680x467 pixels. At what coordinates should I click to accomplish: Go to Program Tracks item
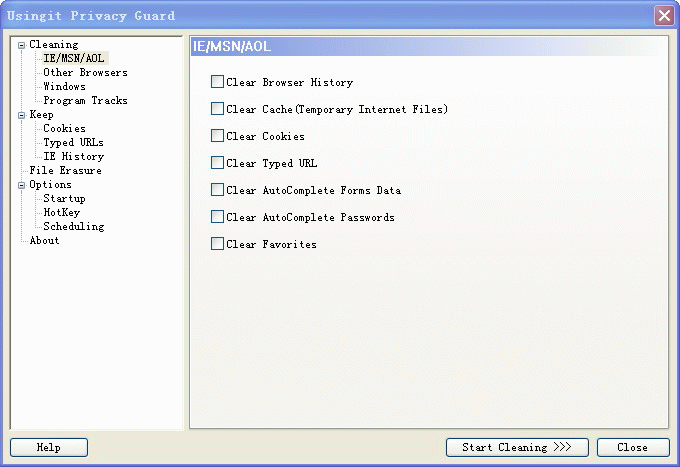(x=85, y=101)
